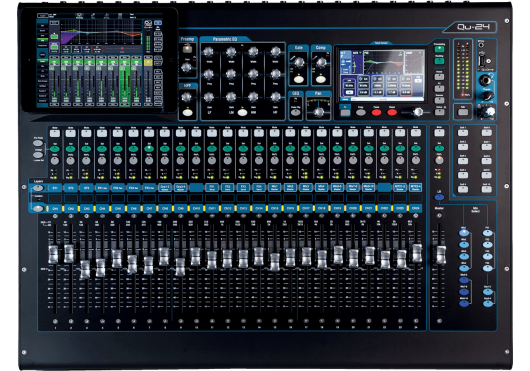Hit the Assign key
This screenshot has height=371, width=530.
38,155
